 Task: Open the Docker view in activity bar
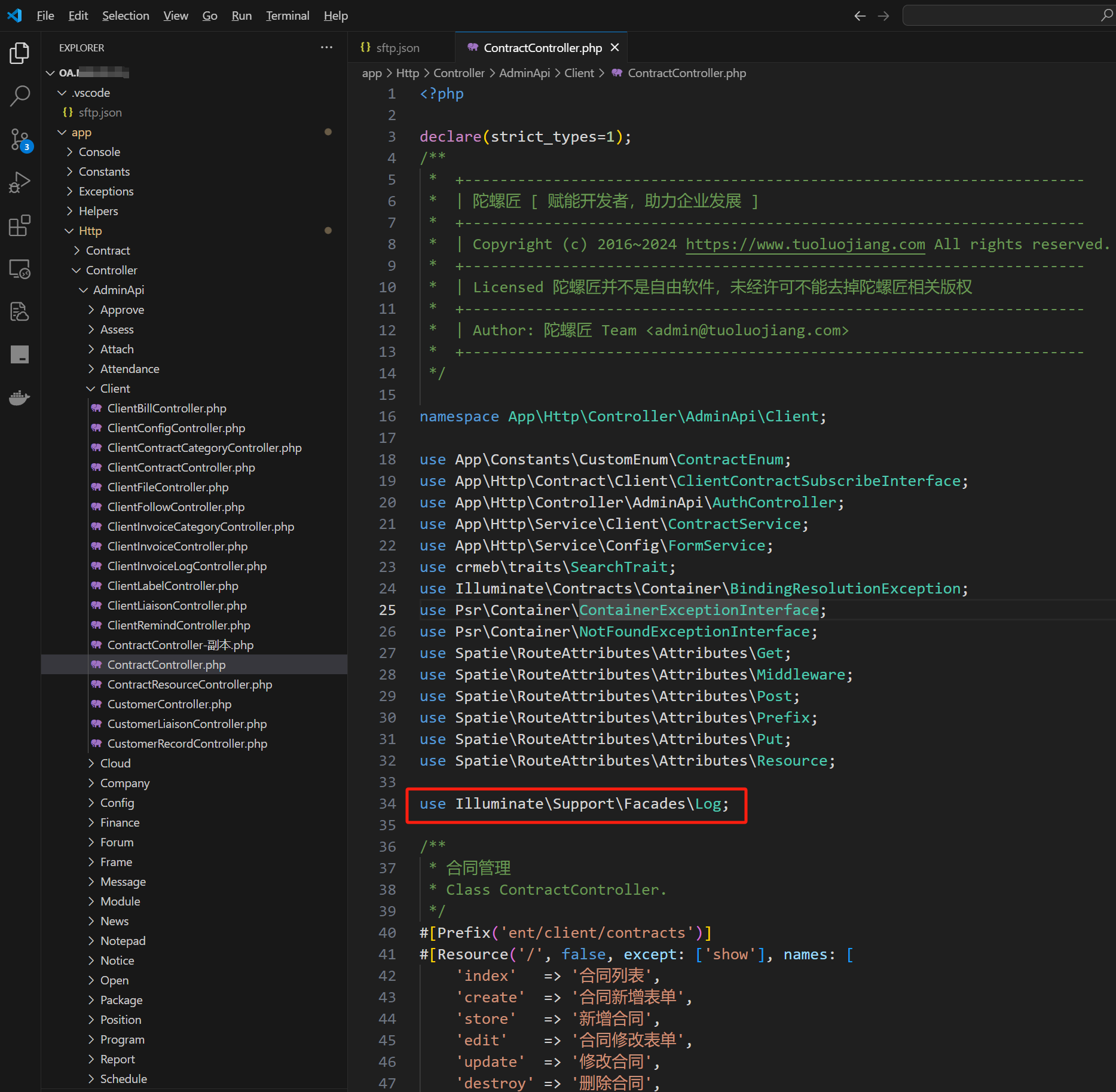coord(20,397)
